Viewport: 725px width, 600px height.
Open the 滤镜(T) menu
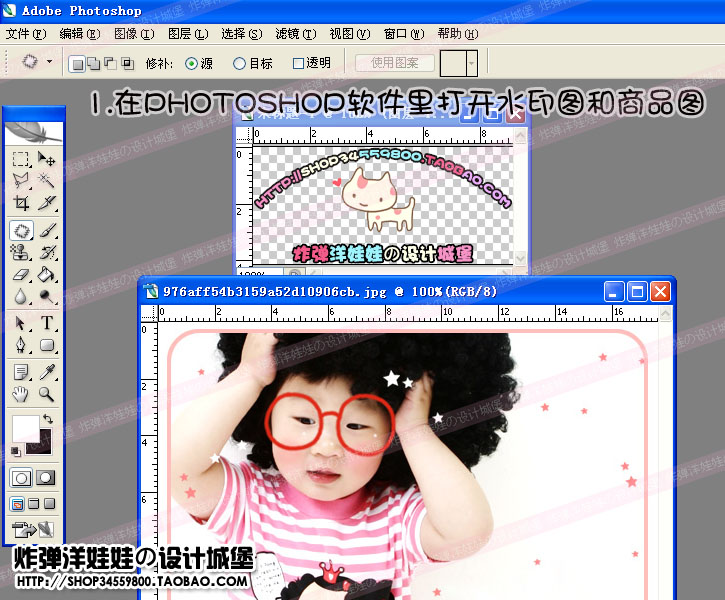(x=295, y=34)
